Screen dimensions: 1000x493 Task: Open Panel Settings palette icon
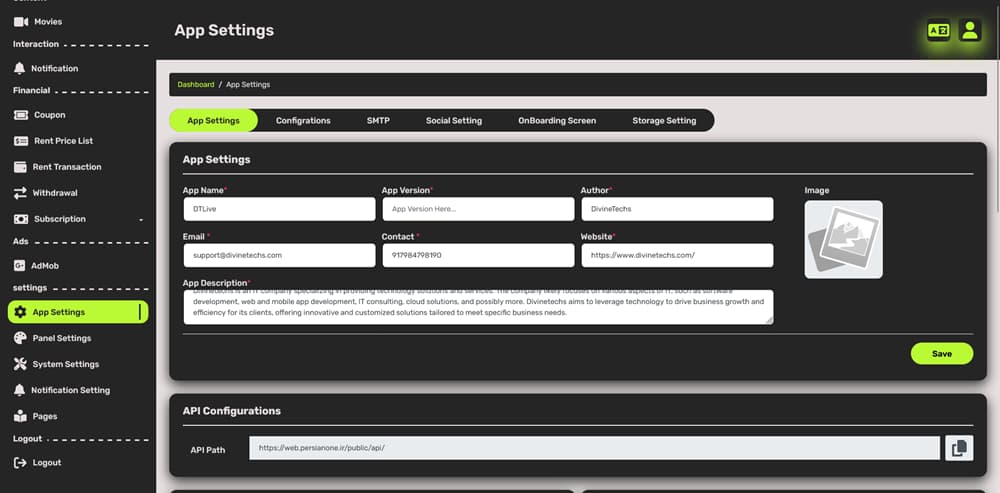coord(21,338)
